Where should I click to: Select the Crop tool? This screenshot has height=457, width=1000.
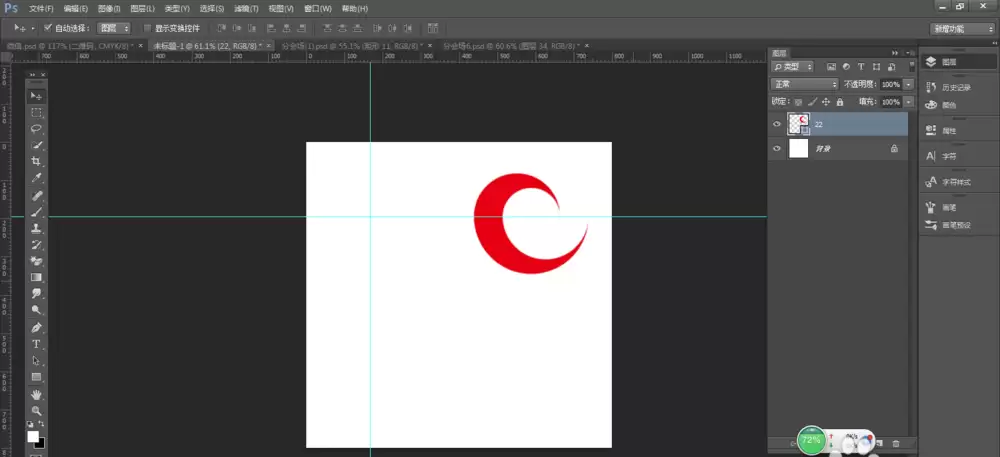point(36,162)
